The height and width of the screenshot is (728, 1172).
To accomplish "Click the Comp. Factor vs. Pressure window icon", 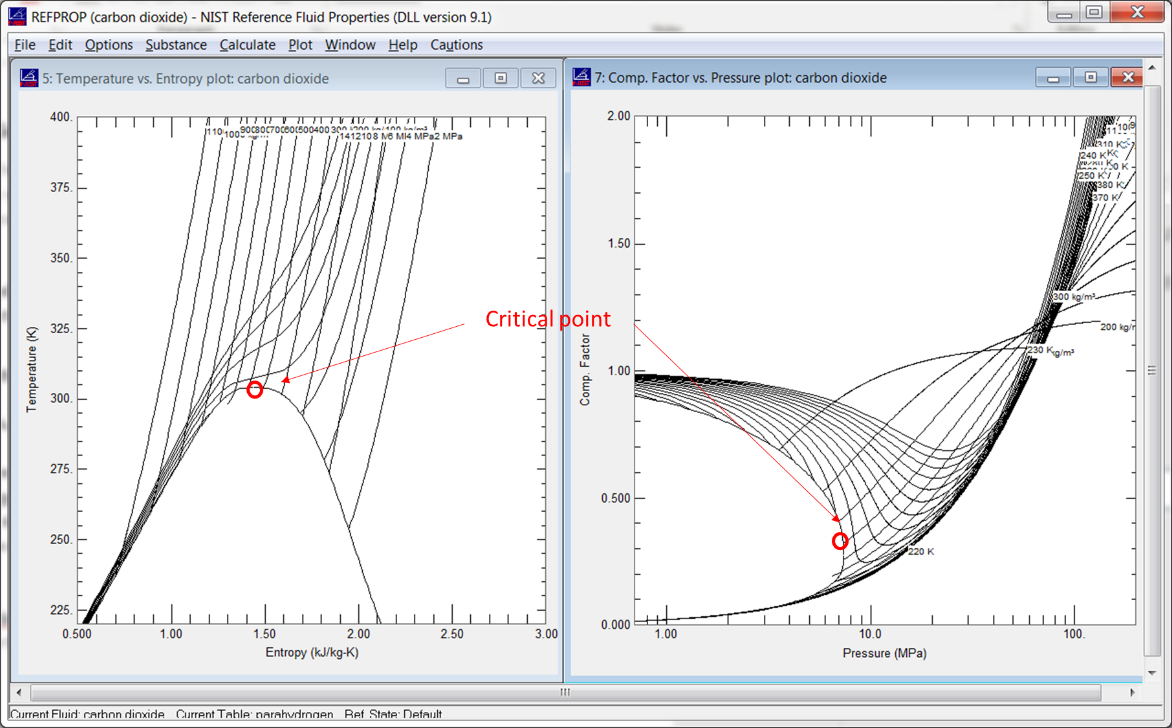I will (x=582, y=77).
